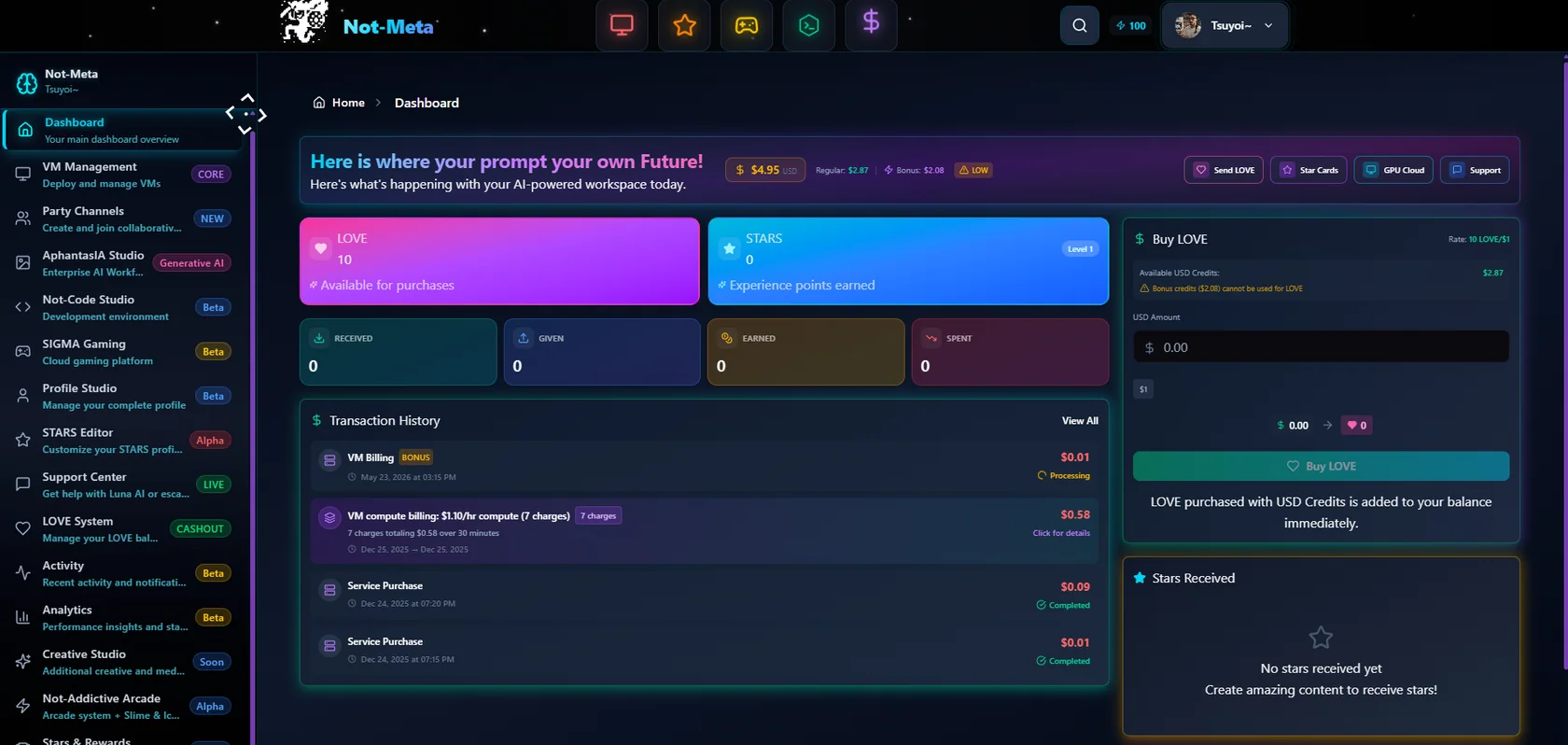Open Activity in the sidebar

(122, 573)
